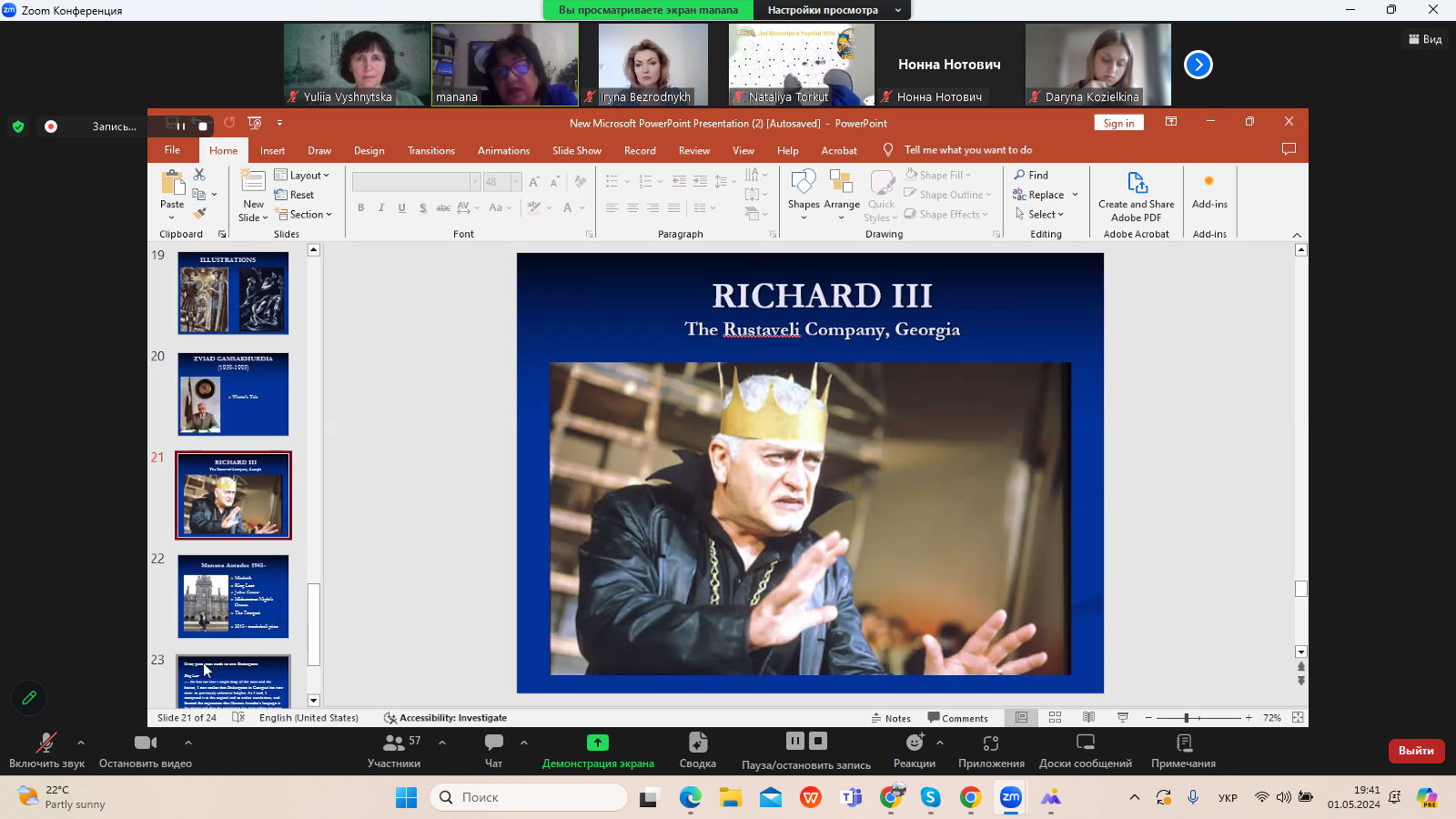Switch to Slide Sorter view
Viewport: 1456px width, 819px height.
tap(1055, 718)
